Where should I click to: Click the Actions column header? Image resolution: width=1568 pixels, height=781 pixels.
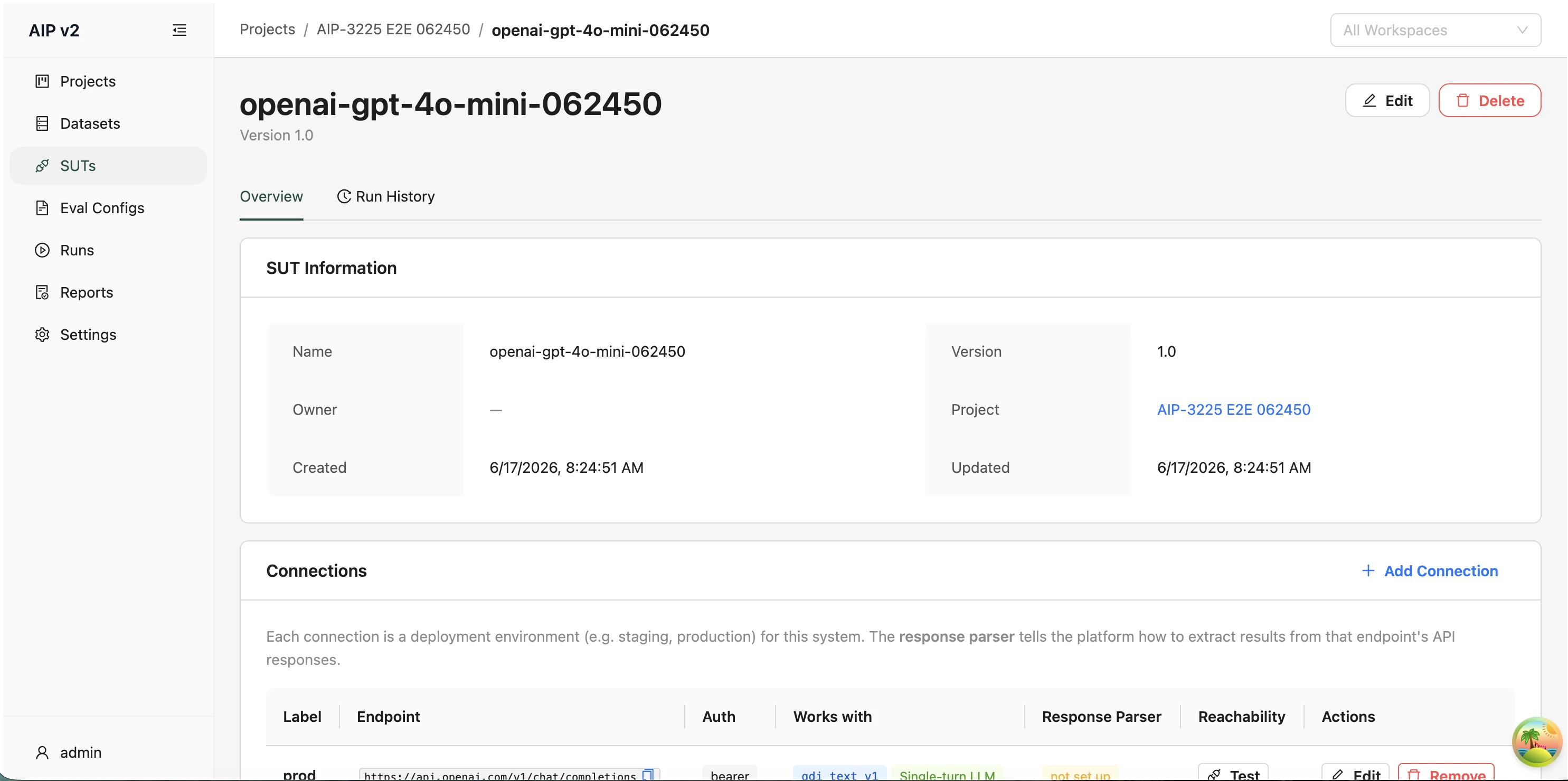pos(1348,717)
